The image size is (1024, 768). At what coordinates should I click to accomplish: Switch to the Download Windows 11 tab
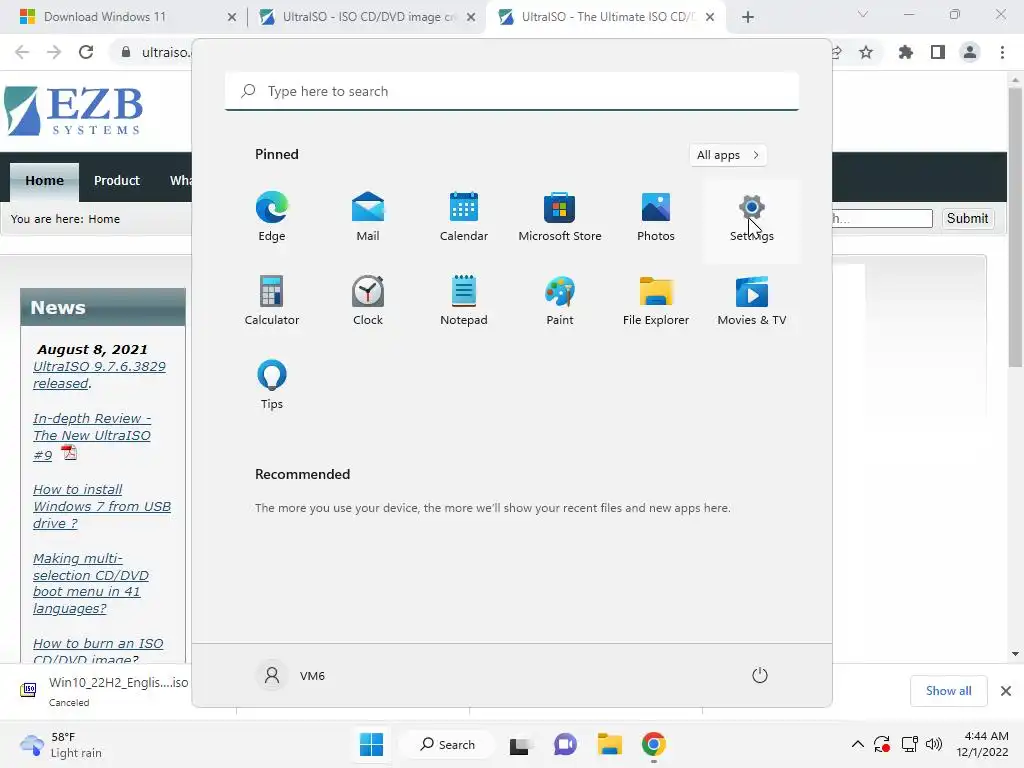pos(104,17)
